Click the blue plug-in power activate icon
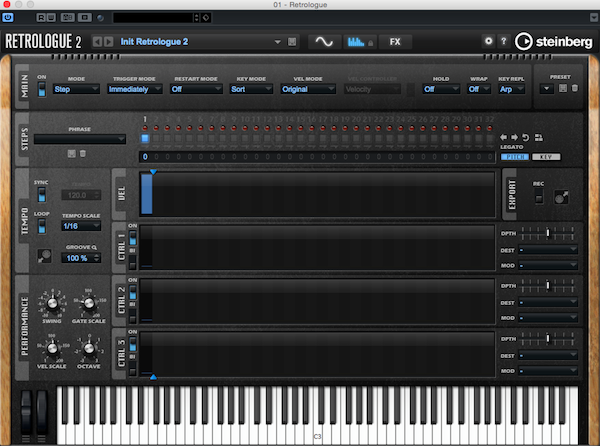 click(x=8, y=17)
